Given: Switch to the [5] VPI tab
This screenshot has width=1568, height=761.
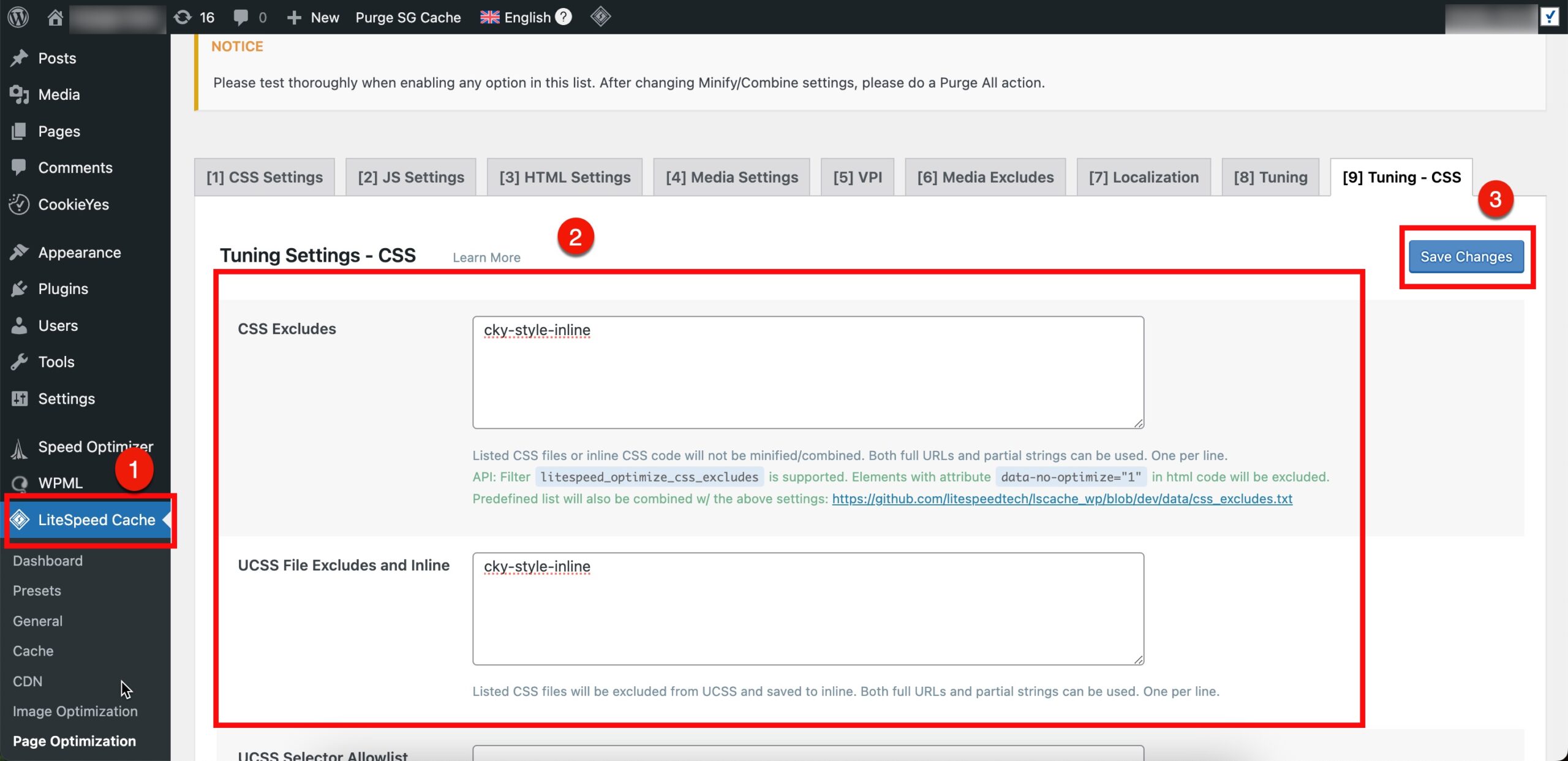Looking at the screenshot, I should pos(858,177).
